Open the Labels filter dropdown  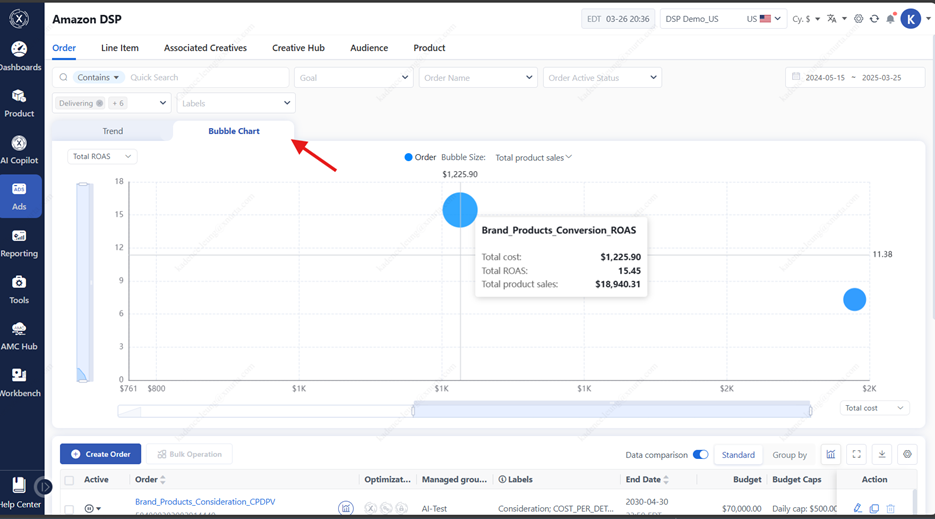pyautogui.click(x=236, y=103)
